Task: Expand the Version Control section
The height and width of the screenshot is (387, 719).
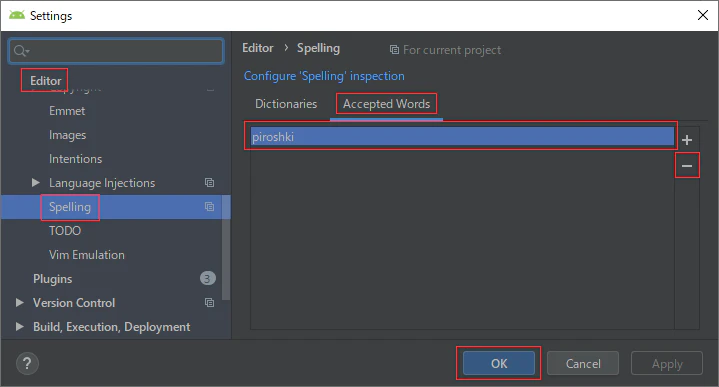Action: [x=20, y=303]
